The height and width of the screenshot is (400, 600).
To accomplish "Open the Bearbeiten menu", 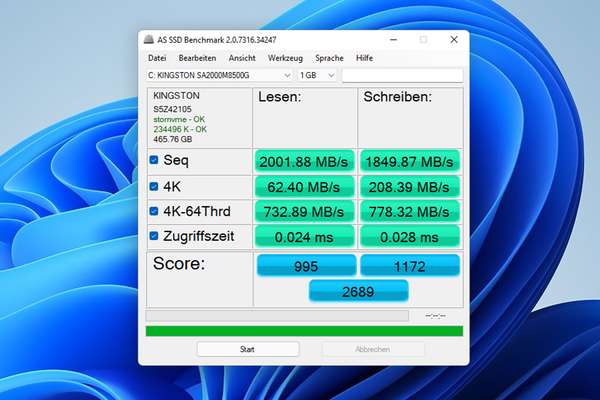I will [x=198, y=58].
